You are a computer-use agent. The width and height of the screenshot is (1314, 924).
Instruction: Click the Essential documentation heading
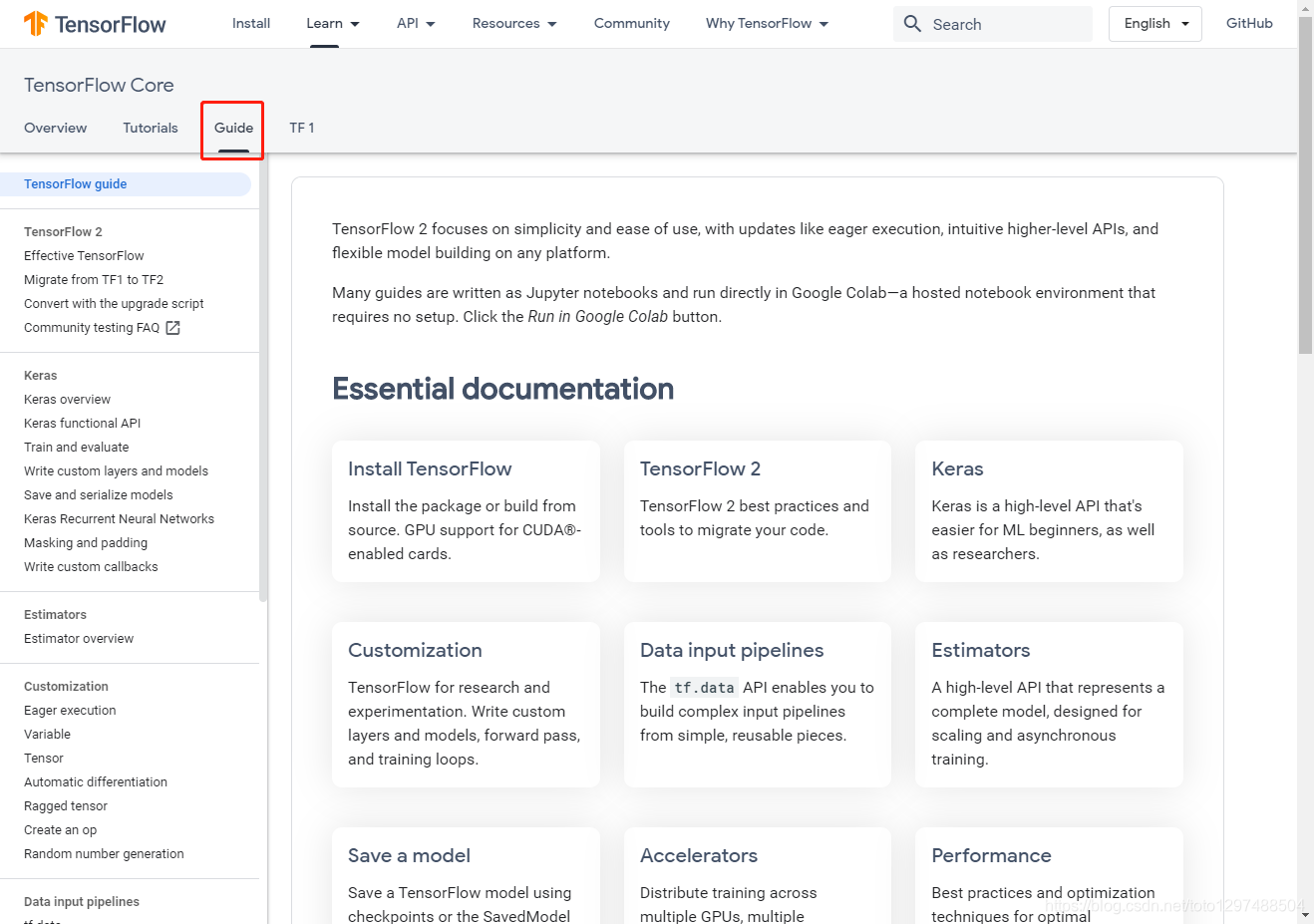tap(502, 389)
